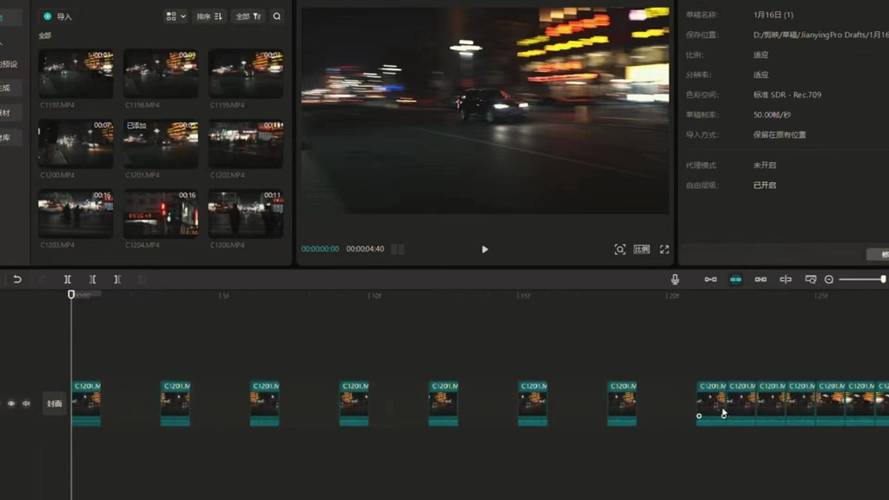Image resolution: width=889 pixels, height=500 pixels.
Task: Click the microphone voiceover record icon
Action: (676, 280)
